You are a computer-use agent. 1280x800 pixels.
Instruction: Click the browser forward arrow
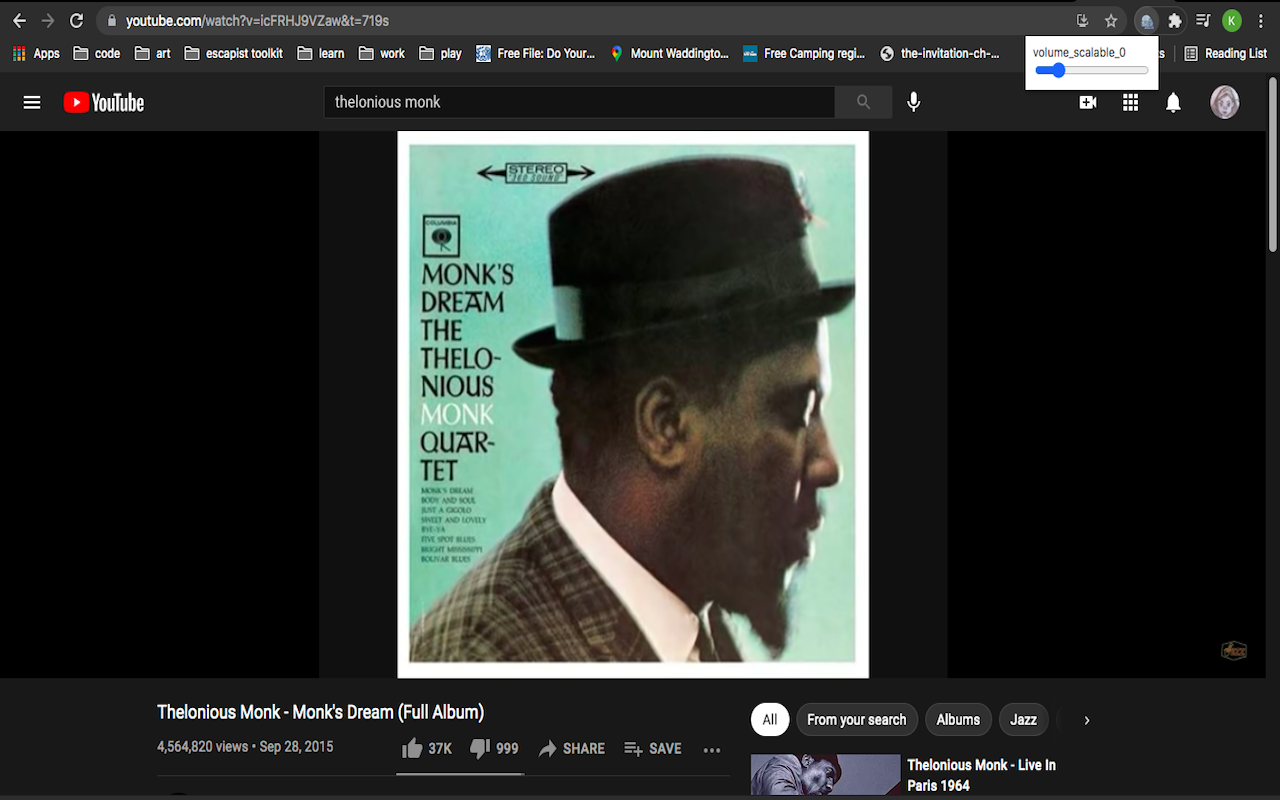(x=48, y=20)
